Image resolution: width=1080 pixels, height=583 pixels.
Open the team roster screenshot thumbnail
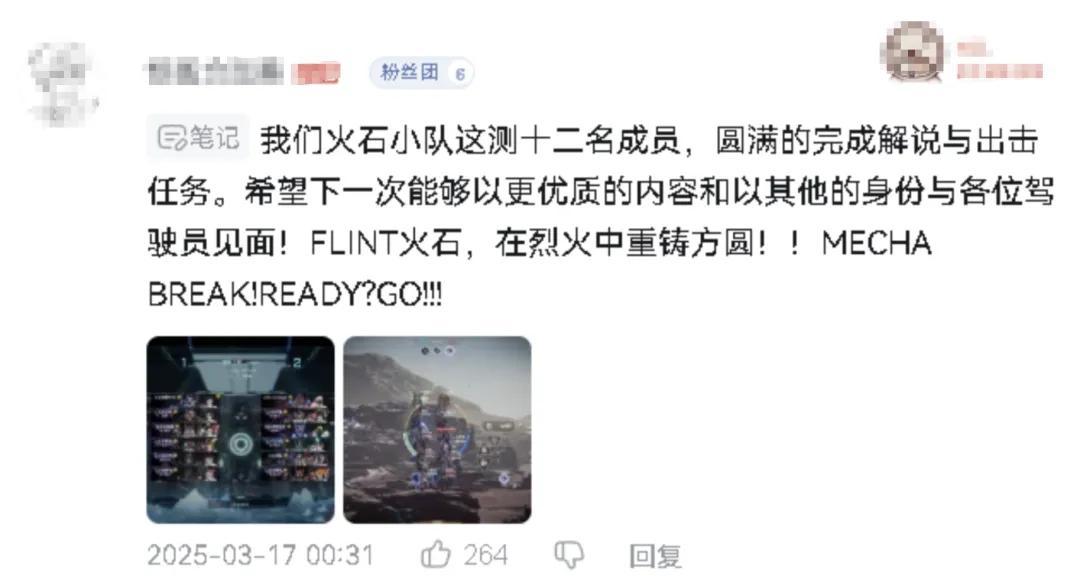pos(240,429)
